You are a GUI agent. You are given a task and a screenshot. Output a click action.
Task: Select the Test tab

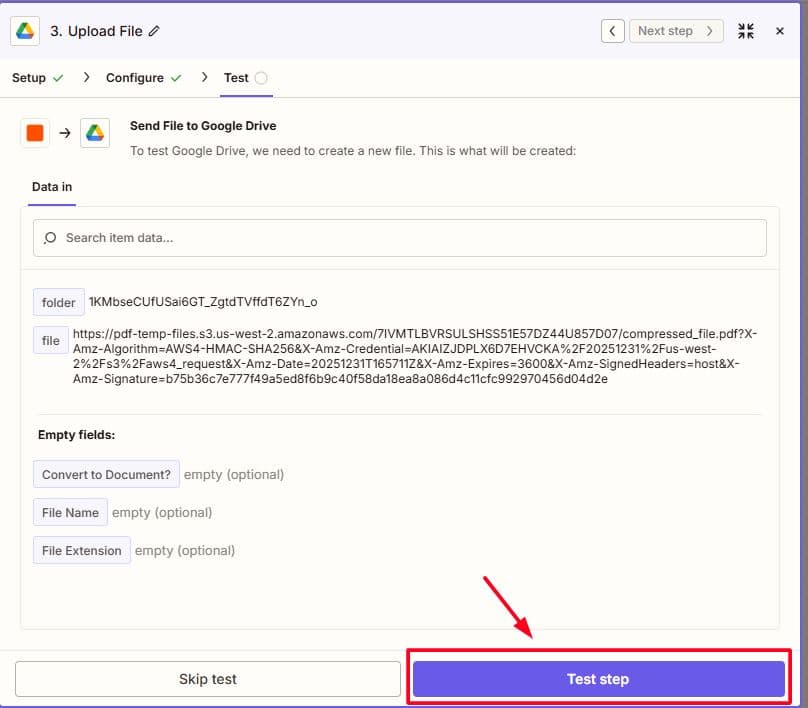(237, 78)
